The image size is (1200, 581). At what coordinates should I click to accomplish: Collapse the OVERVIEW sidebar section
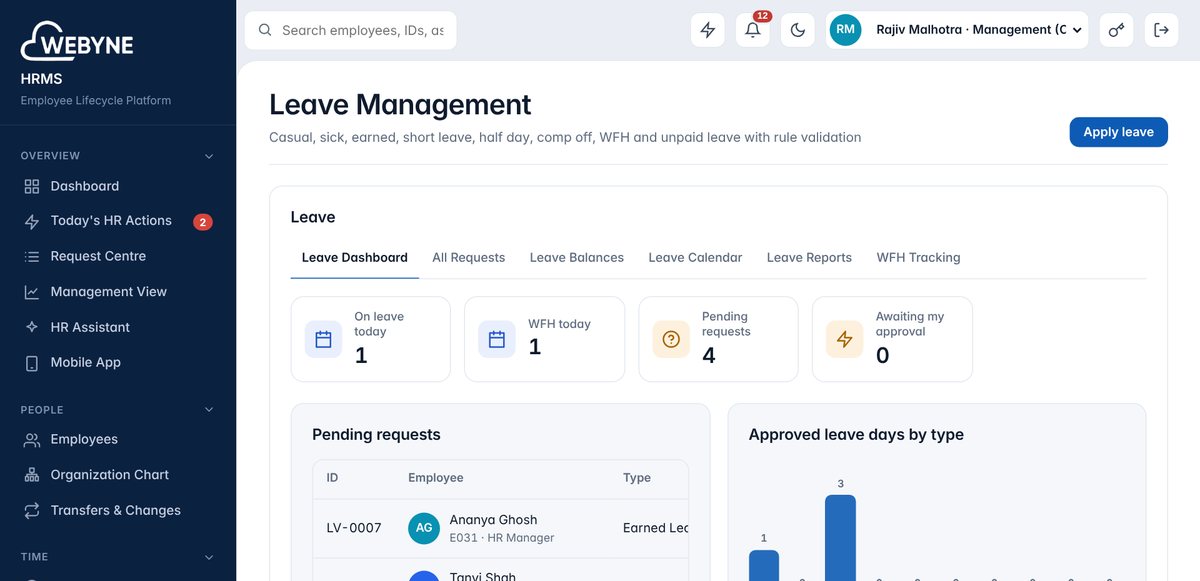click(209, 156)
